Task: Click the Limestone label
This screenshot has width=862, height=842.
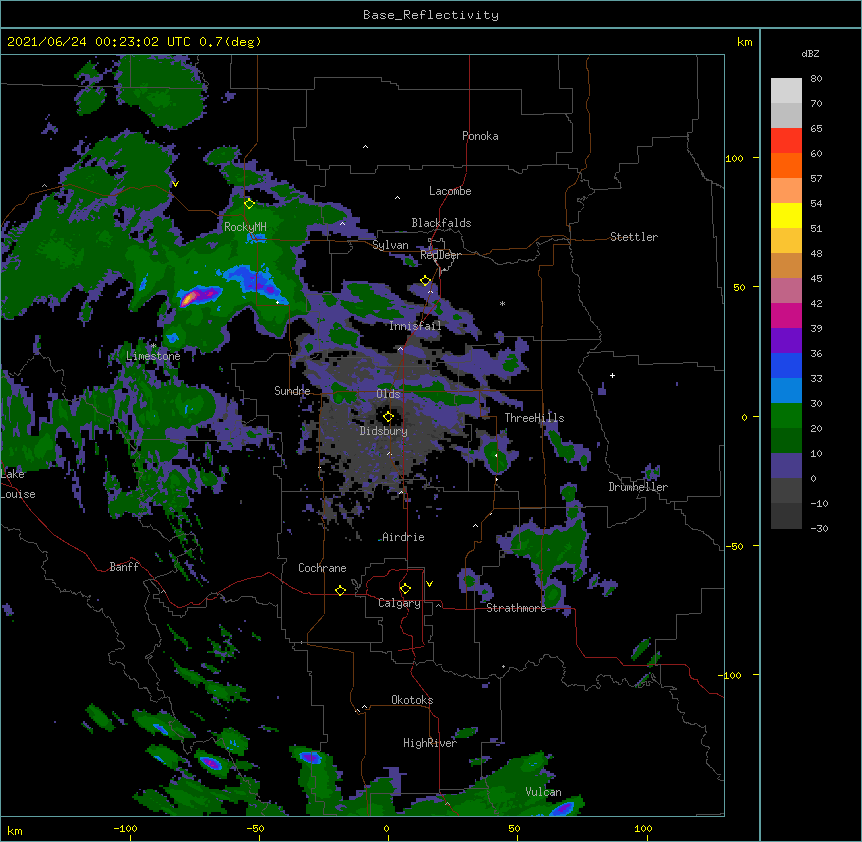Action: [x=153, y=356]
